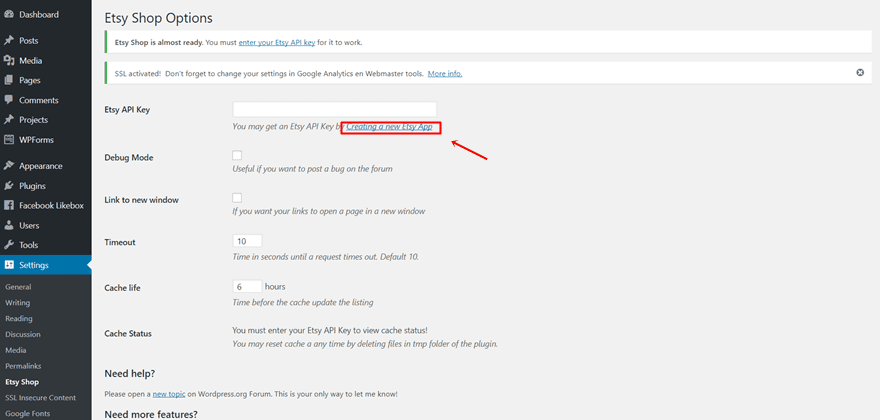Click the Cache life hours field
Screen dimensions: 880x420
coord(248,286)
